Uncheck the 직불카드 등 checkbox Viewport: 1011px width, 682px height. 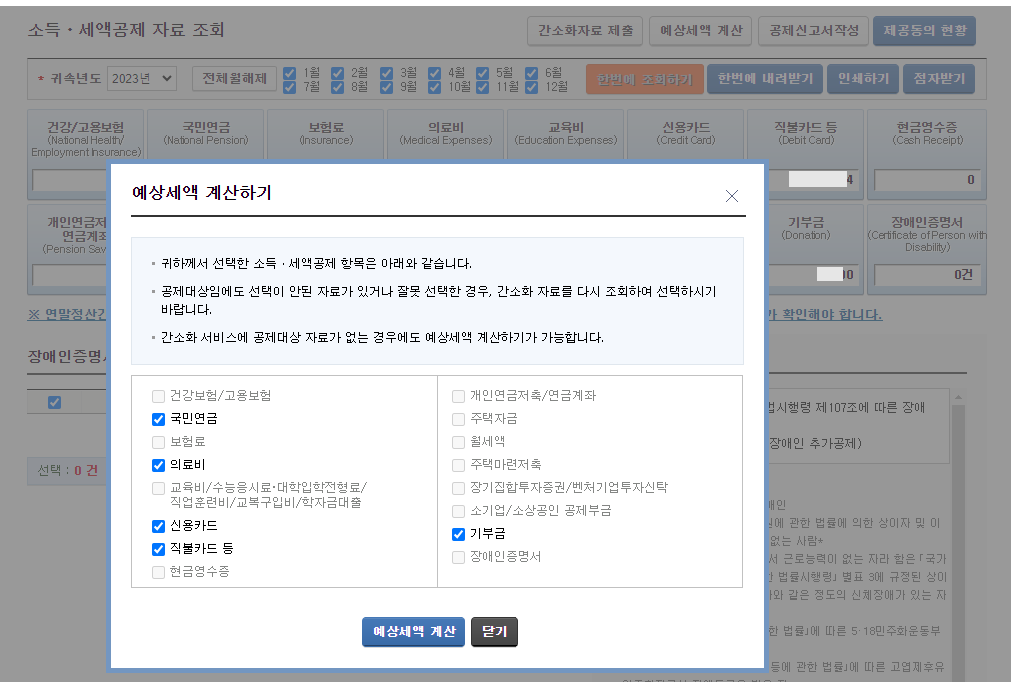158,549
